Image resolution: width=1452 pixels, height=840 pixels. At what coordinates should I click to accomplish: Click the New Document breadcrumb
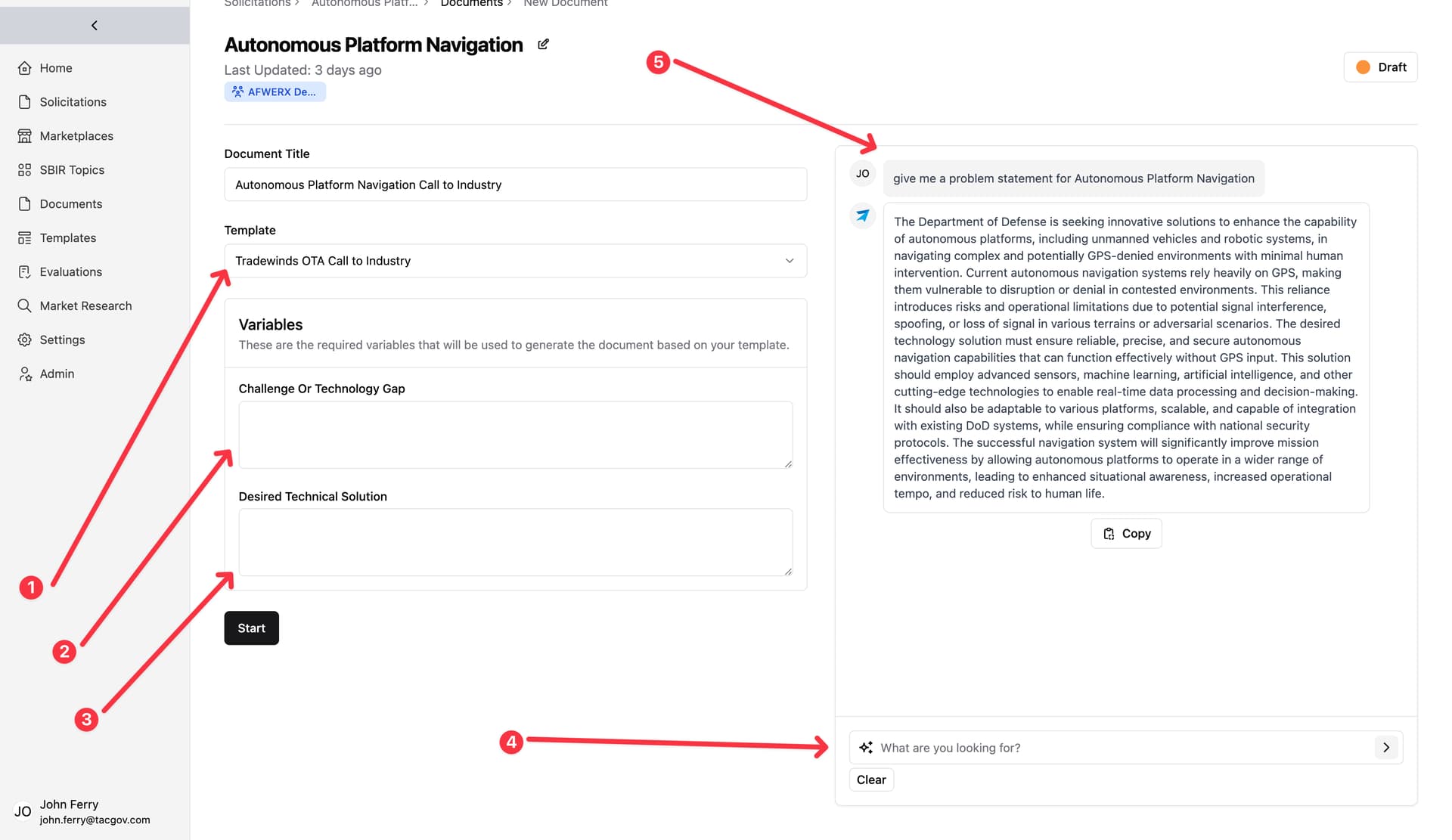pos(566,4)
